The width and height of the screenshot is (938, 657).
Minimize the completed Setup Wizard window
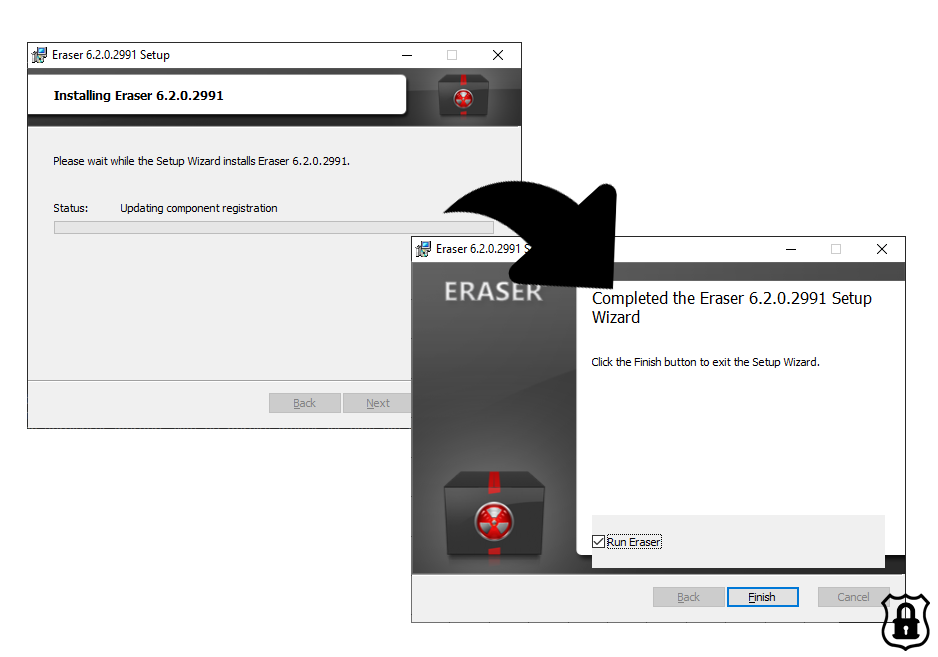(791, 249)
